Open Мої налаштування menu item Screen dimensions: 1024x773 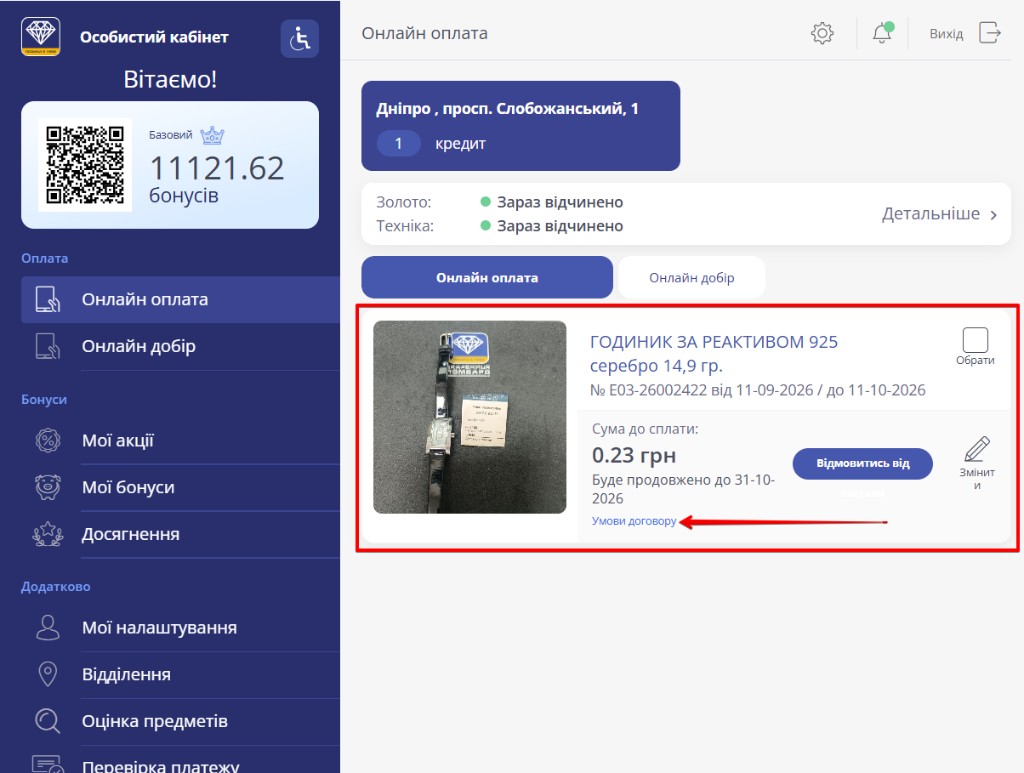180,627
